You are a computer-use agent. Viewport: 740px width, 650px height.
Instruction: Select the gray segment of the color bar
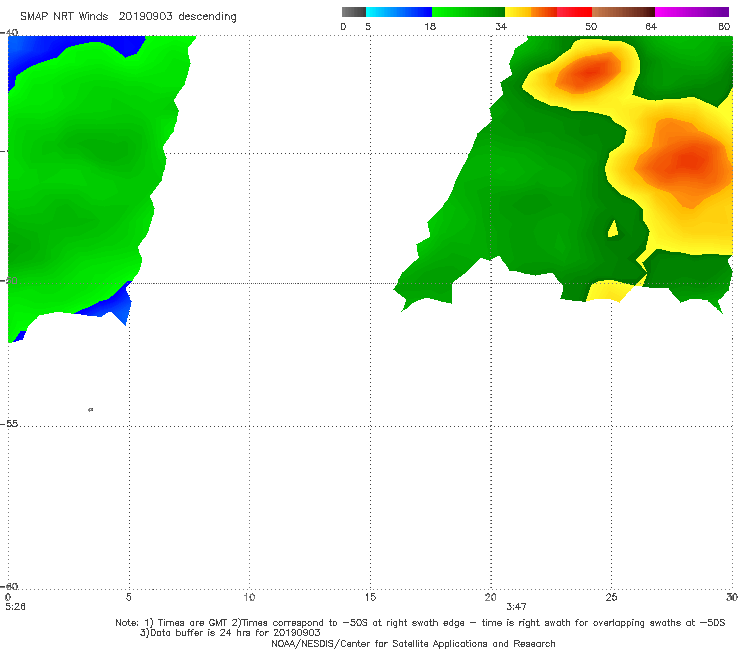point(353,12)
